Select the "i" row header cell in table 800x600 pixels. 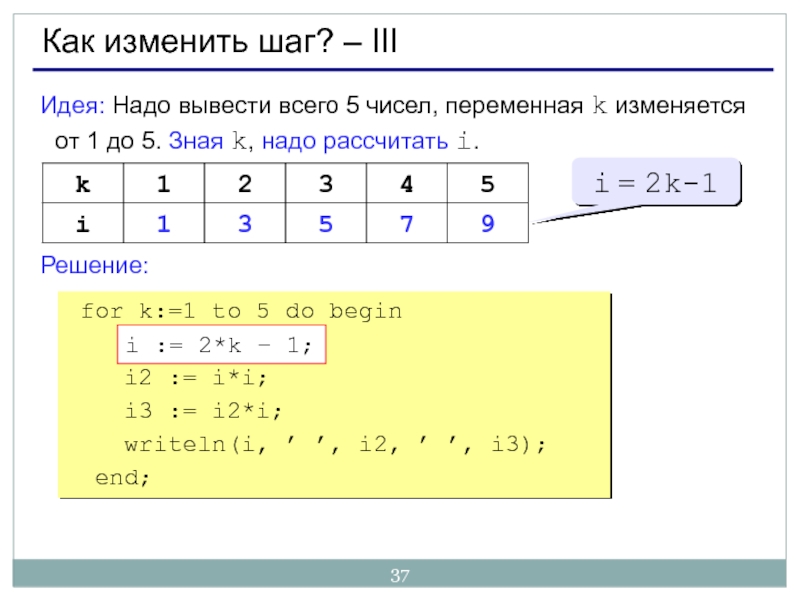click(81, 224)
